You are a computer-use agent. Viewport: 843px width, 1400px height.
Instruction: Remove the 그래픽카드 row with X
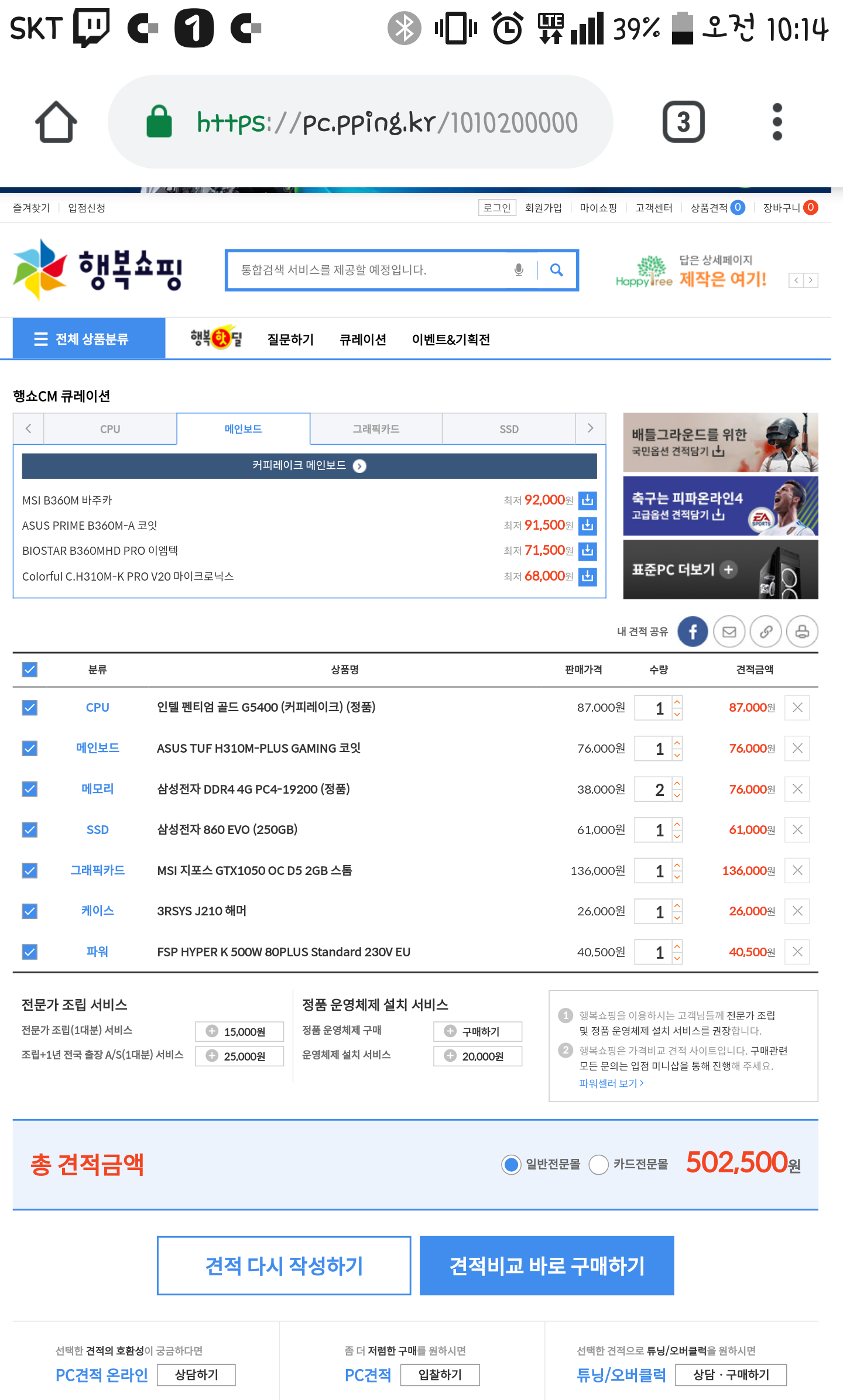(x=797, y=870)
